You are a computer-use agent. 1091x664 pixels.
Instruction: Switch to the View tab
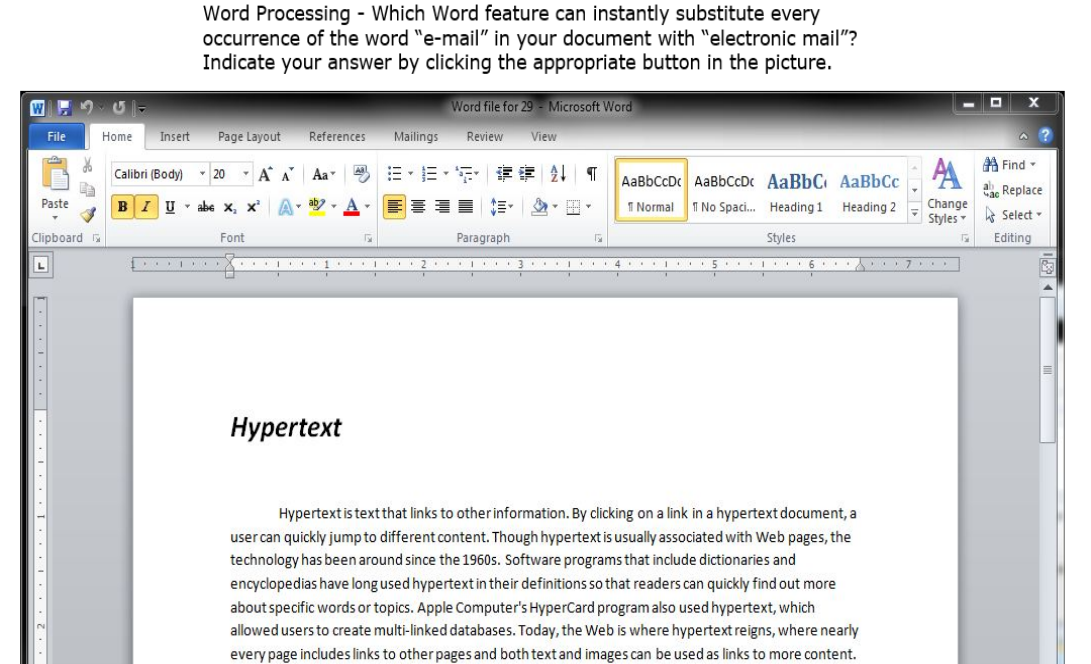pyautogui.click(x=543, y=136)
